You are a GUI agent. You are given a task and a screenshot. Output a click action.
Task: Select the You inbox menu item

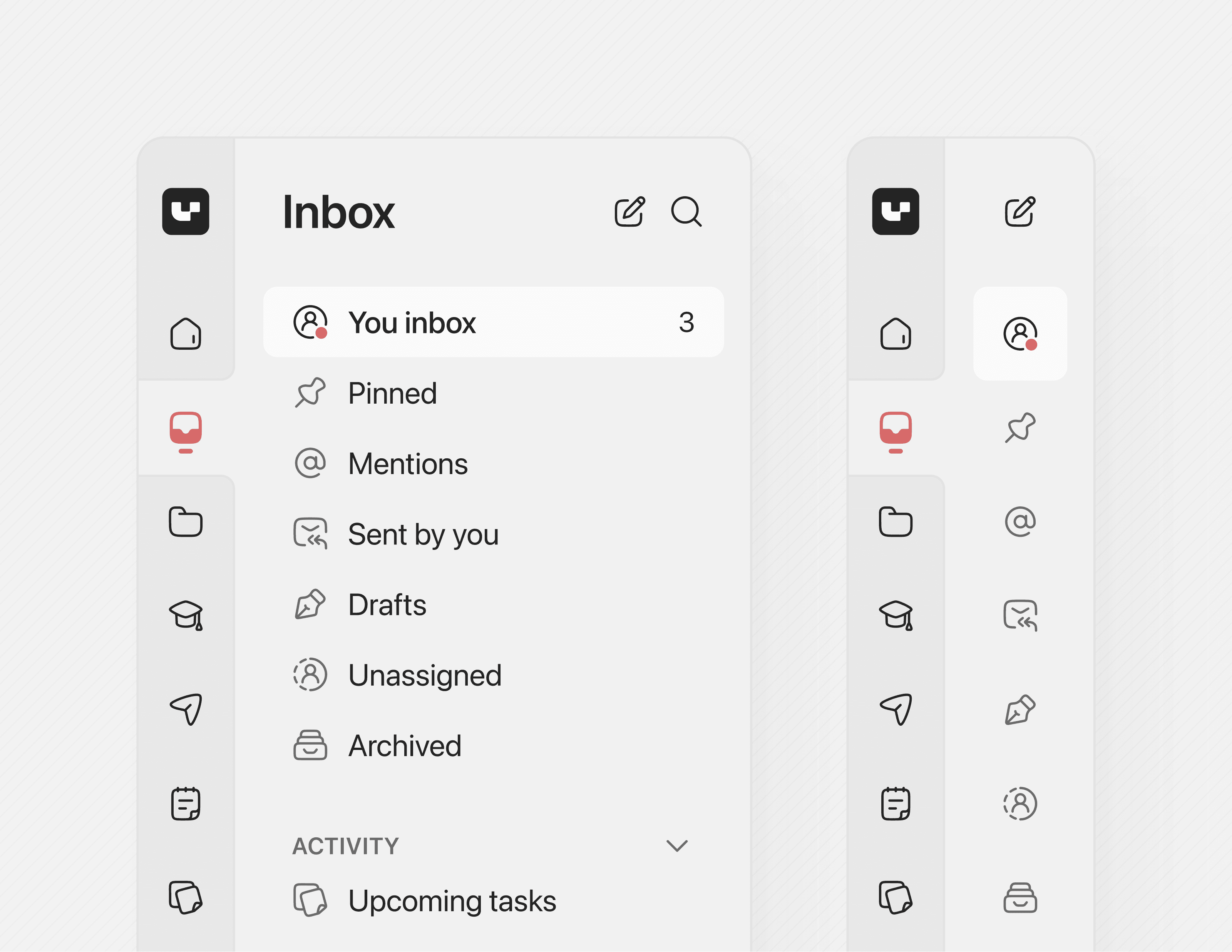[x=493, y=322]
